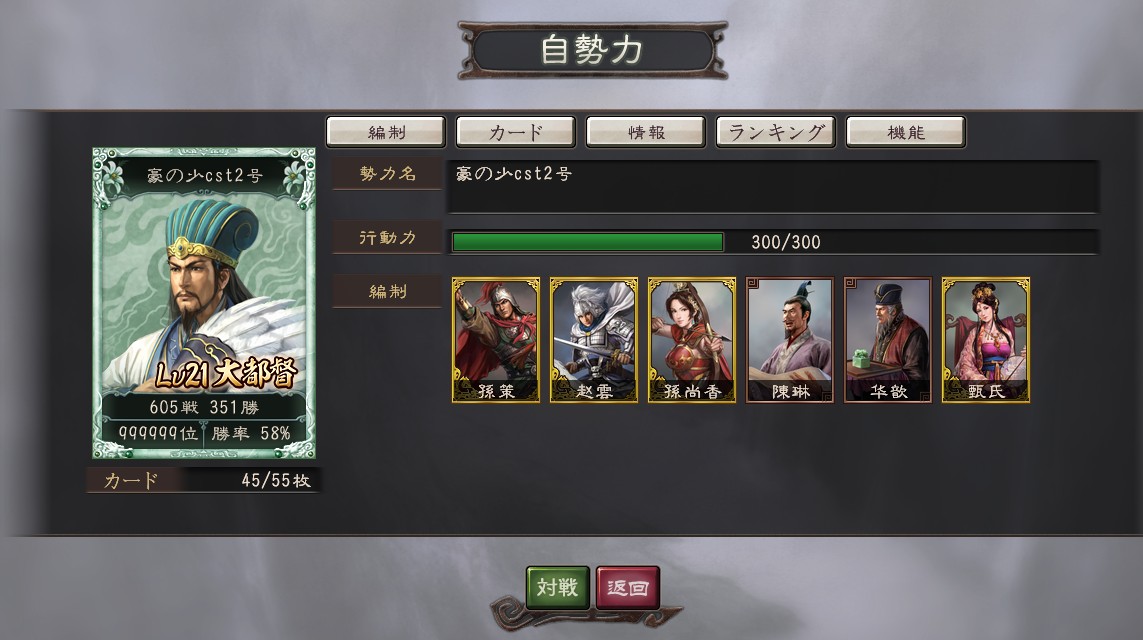Open the カード tab
Viewport: 1143px width, 640px height.
[x=515, y=132]
